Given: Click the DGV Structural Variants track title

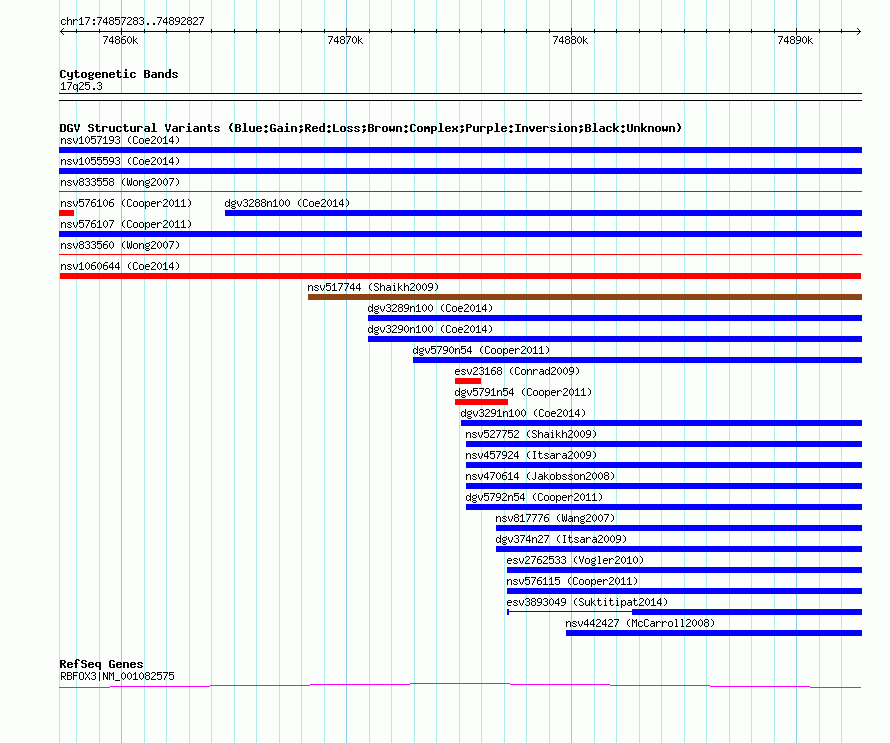Looking at the screenshot, I should click(x=371, y=128).
